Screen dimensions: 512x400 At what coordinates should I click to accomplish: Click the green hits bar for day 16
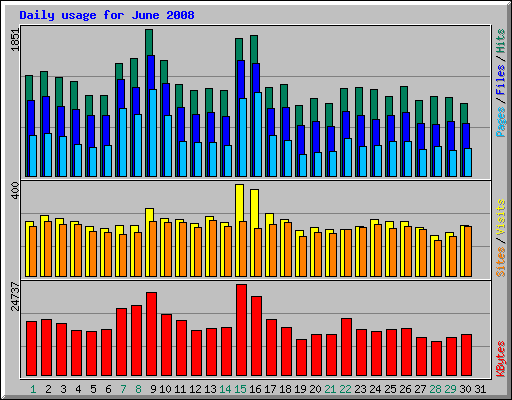tap(254, 49)
